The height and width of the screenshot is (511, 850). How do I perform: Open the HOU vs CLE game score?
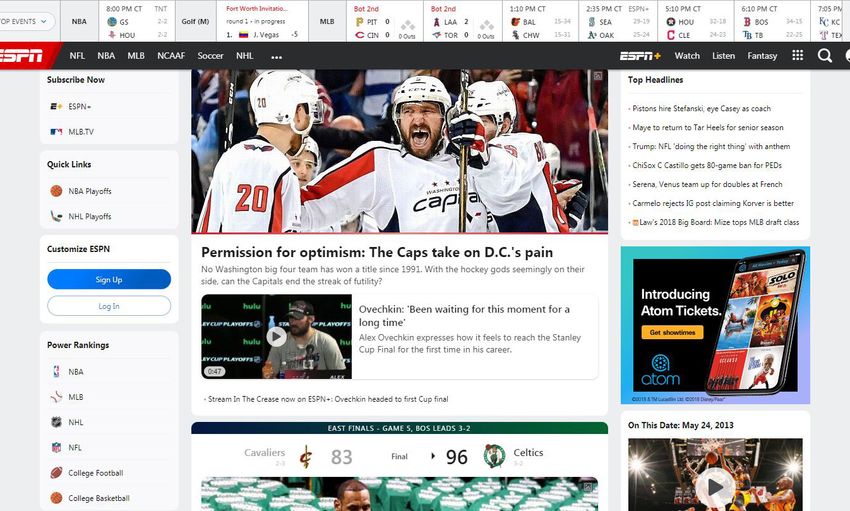point(696,22)
